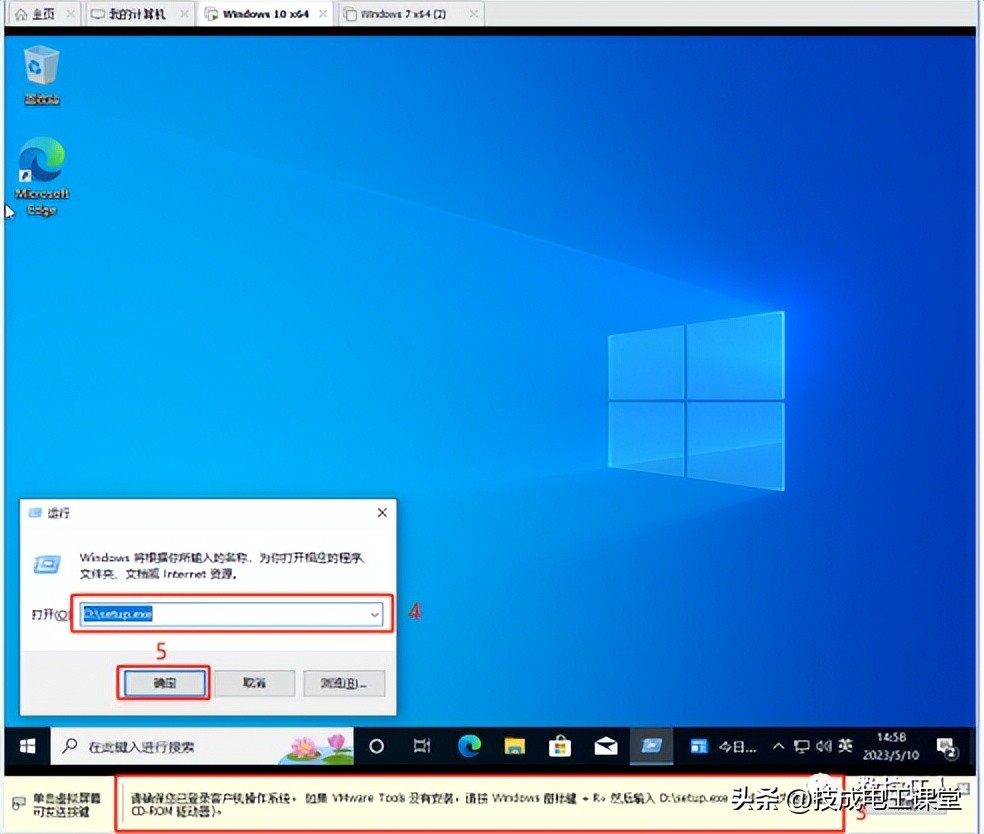Click the 浏览(B)... button
Screen dimensions: 984x834
pyautogui.click(x=344, y=683)
